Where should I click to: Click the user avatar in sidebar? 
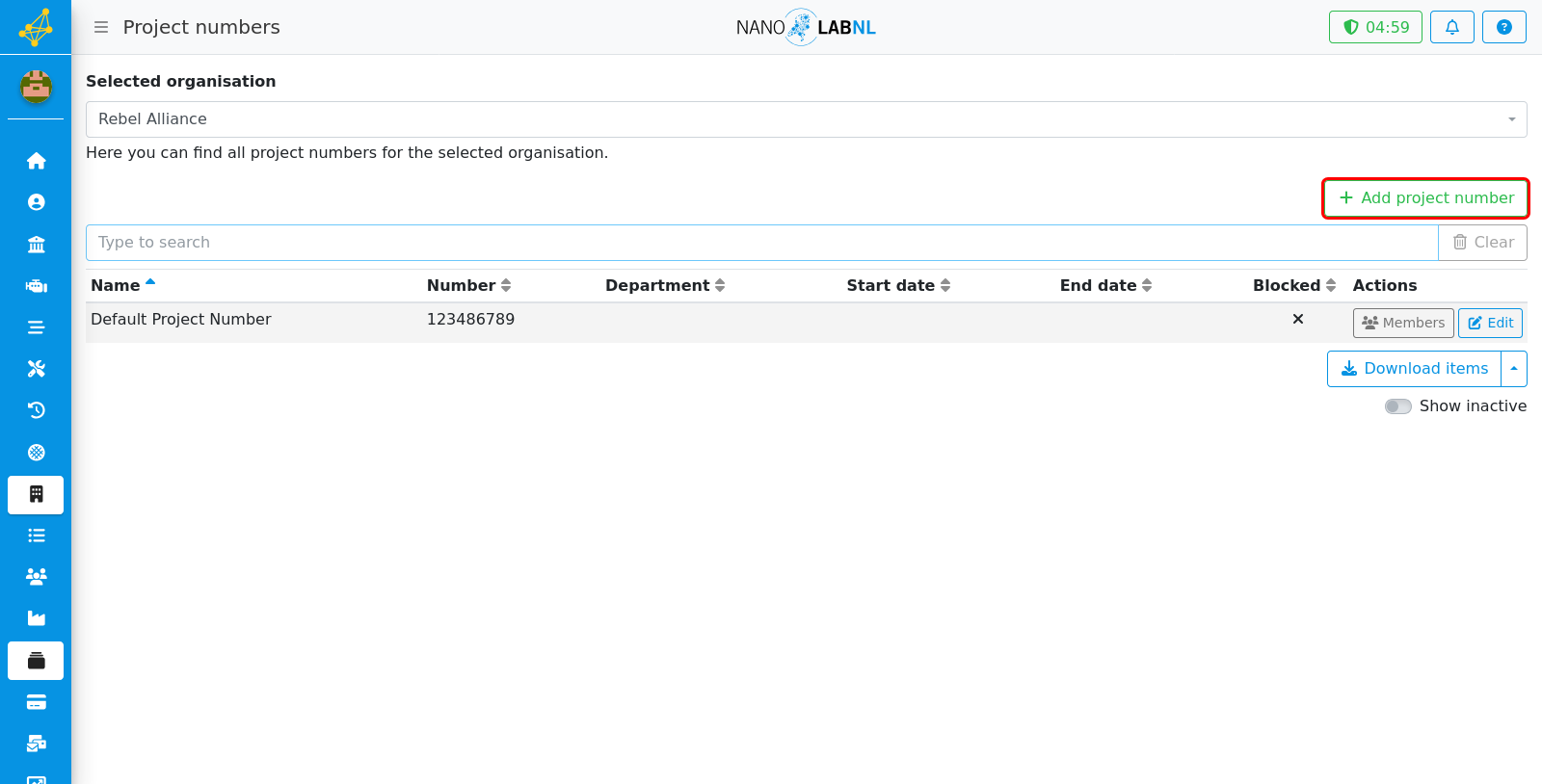click(36, 87)
